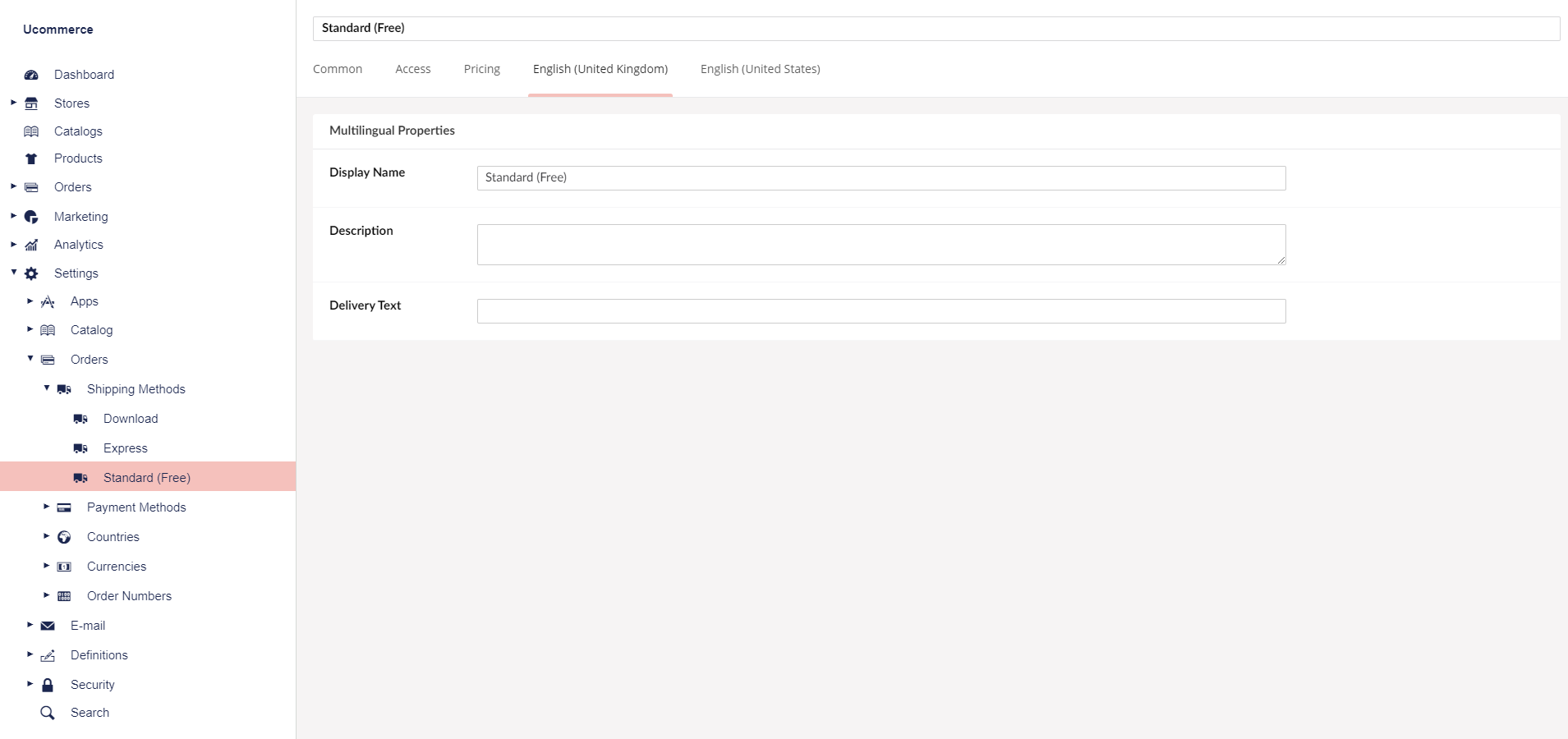The height and width of the screenshot is (739, 1568).
Task: Click the Express truck icon
Action: (x=80, y=448)
